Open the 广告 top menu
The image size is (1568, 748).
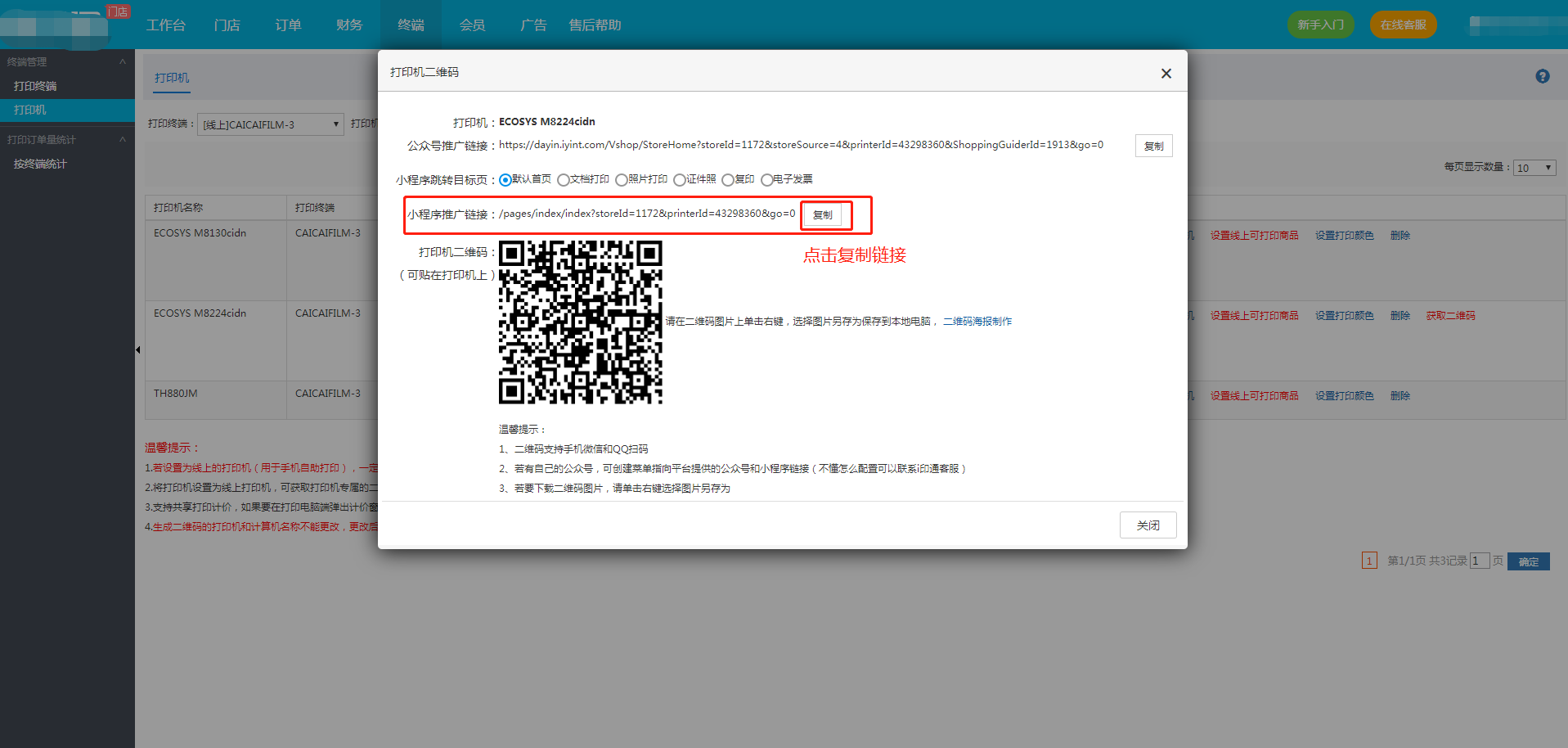[x=533, y=25]
